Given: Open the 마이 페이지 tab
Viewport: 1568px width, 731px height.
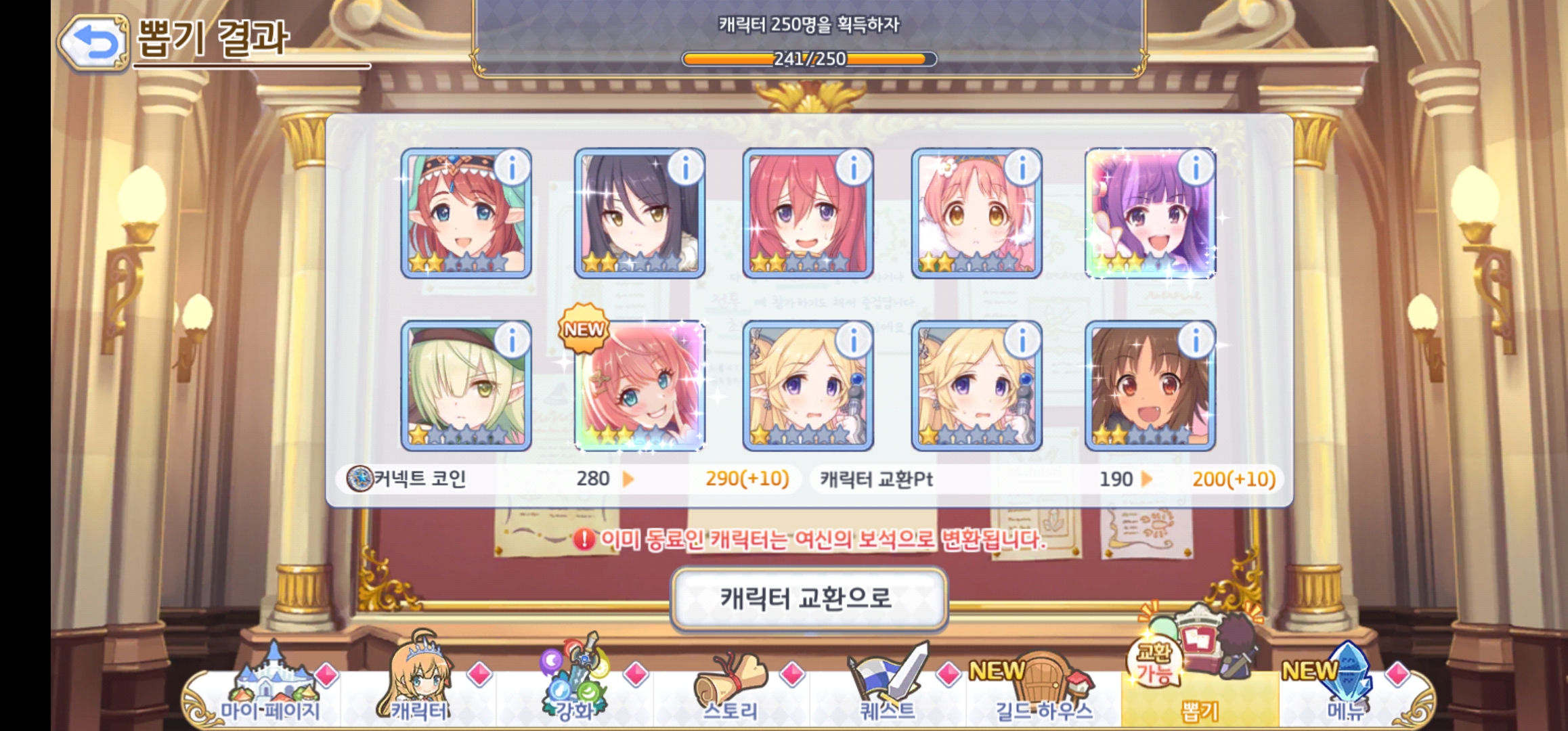Looking at the screenshot, I should (x=269, y=687).
